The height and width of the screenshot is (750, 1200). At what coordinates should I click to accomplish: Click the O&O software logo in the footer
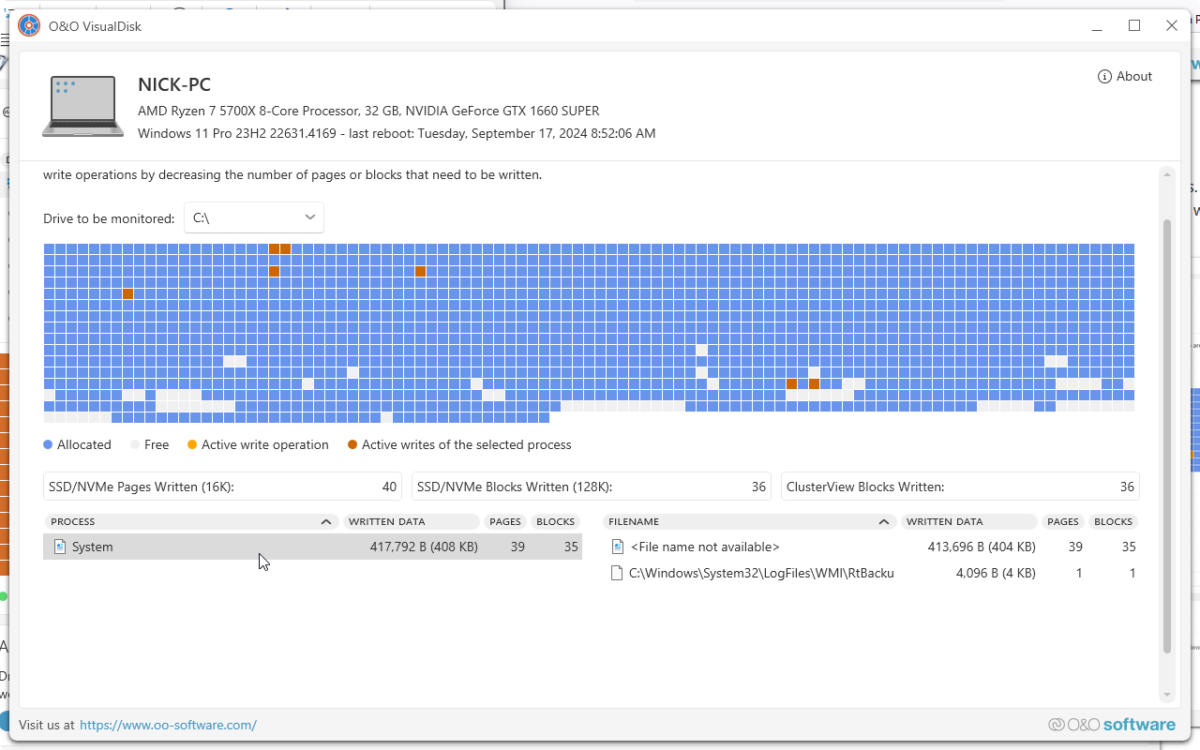point(1113,723)
